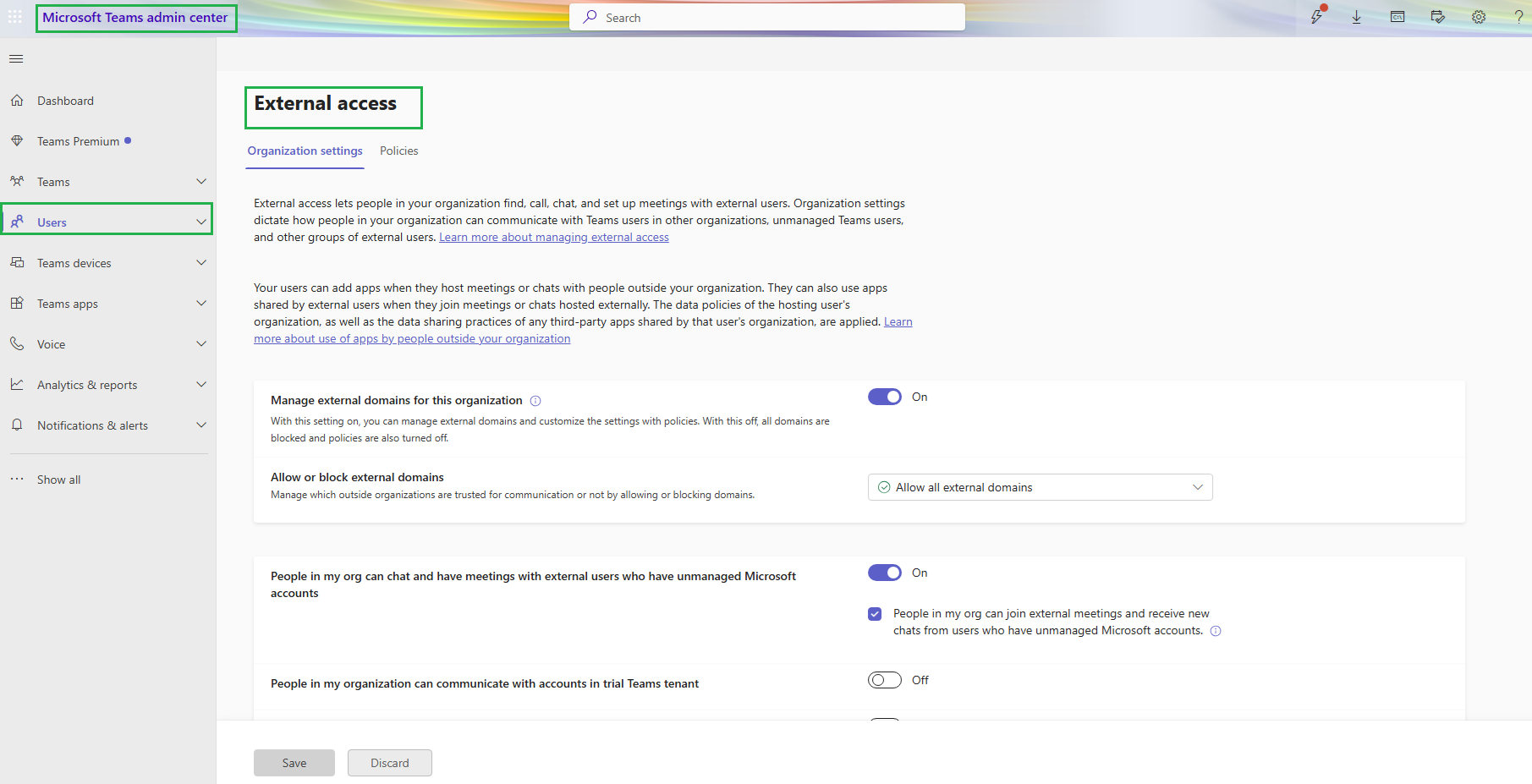Click into the Search field
The width and height of the screenshot is (1532, 784).
click(x=767, y=17)
